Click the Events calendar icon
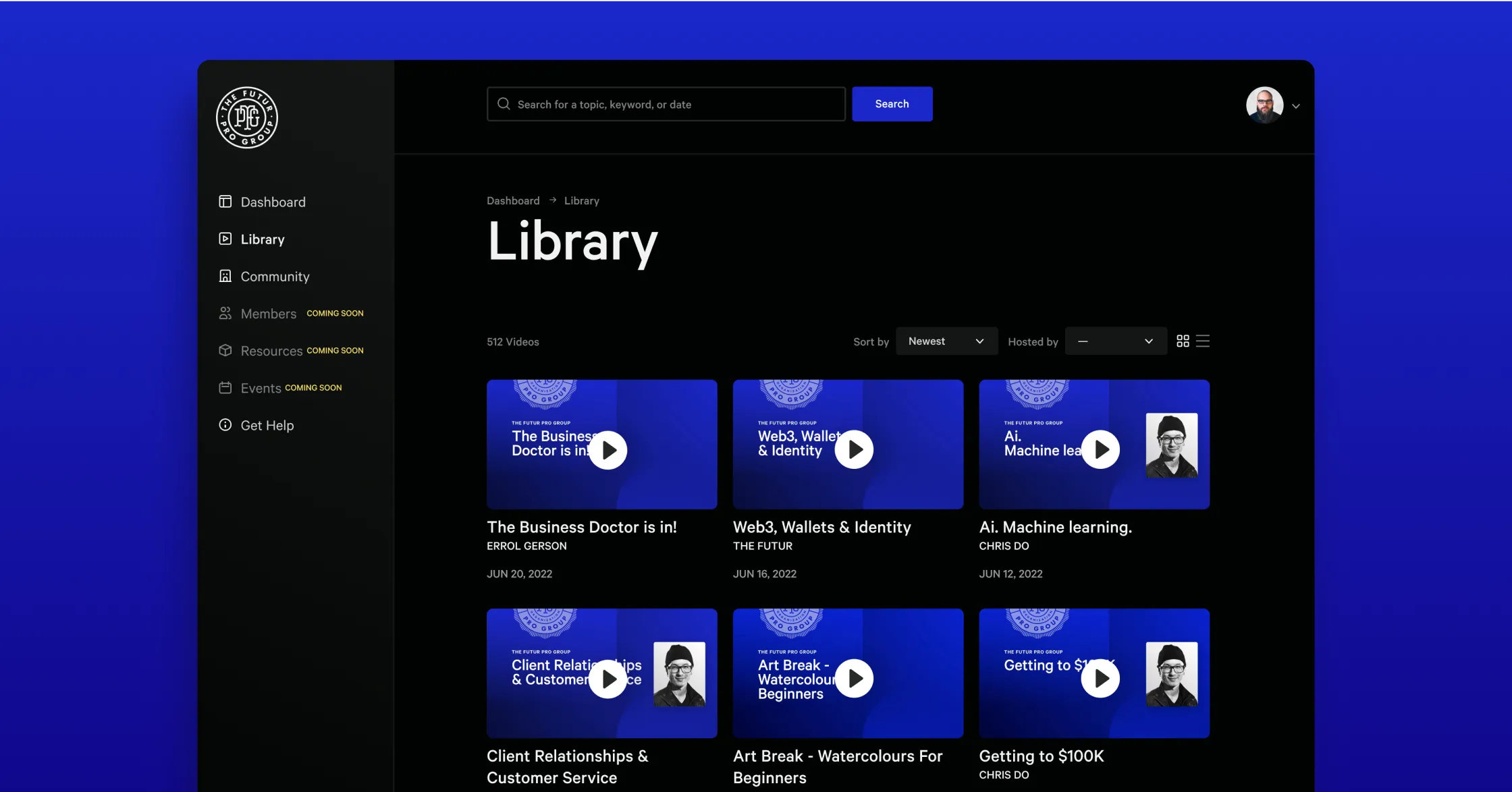 225,387
